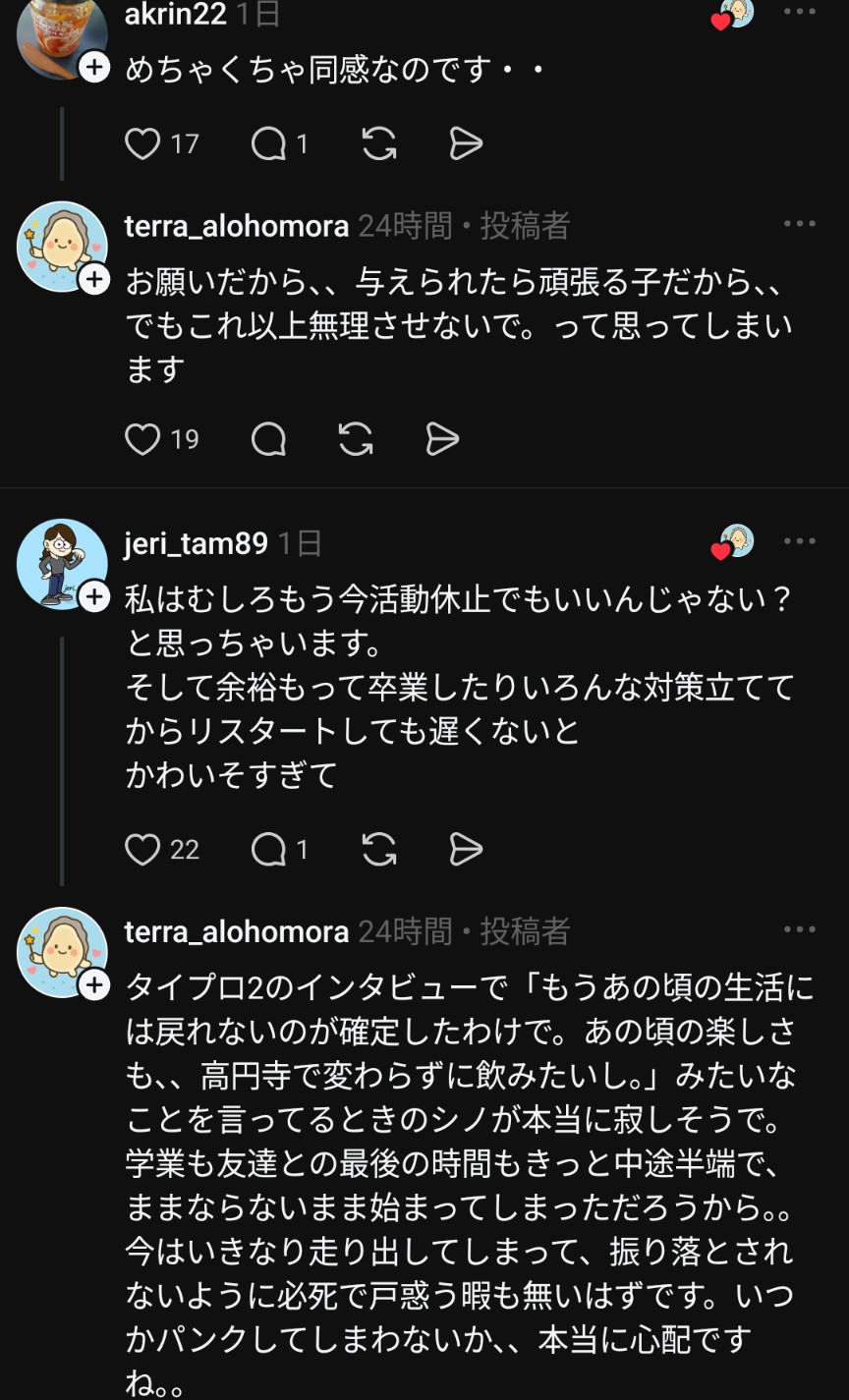Share jeri_tam89's comment via send icon
The image size is (849, 1400).
click(x=466, y=849)
